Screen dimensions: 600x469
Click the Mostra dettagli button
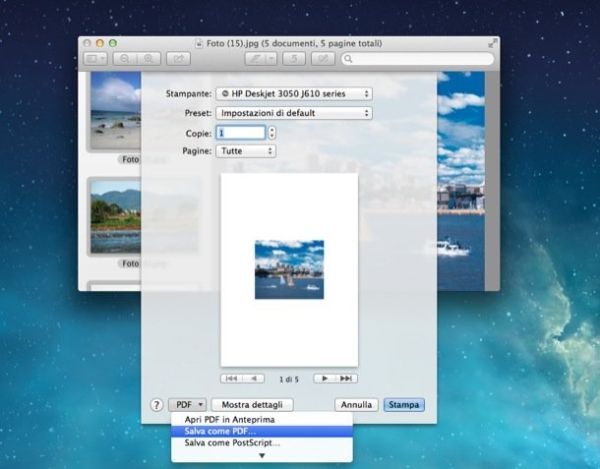coord(252,405)
